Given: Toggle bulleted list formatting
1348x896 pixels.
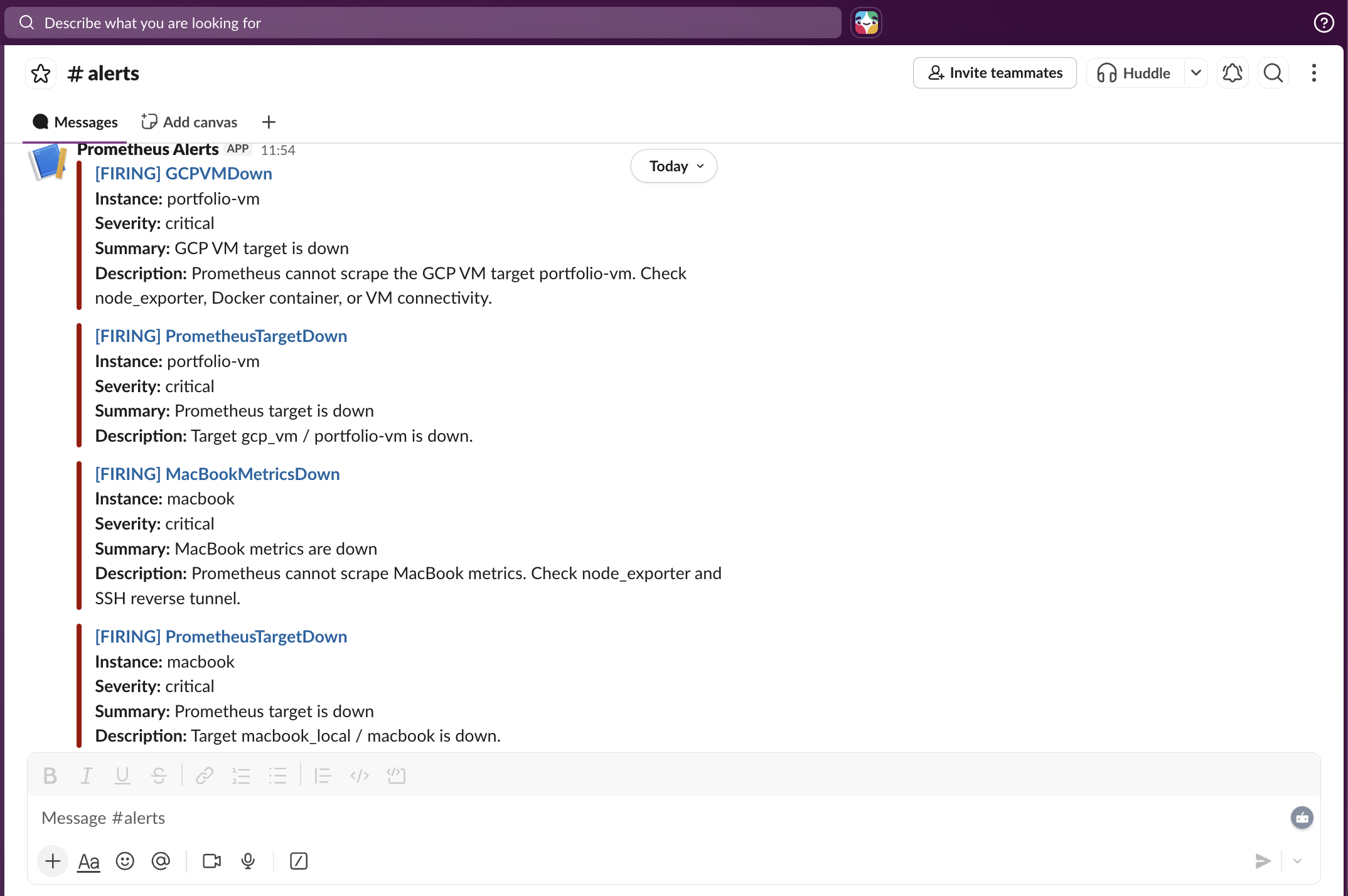Looking at the screenshot, I should coord(277,776).
